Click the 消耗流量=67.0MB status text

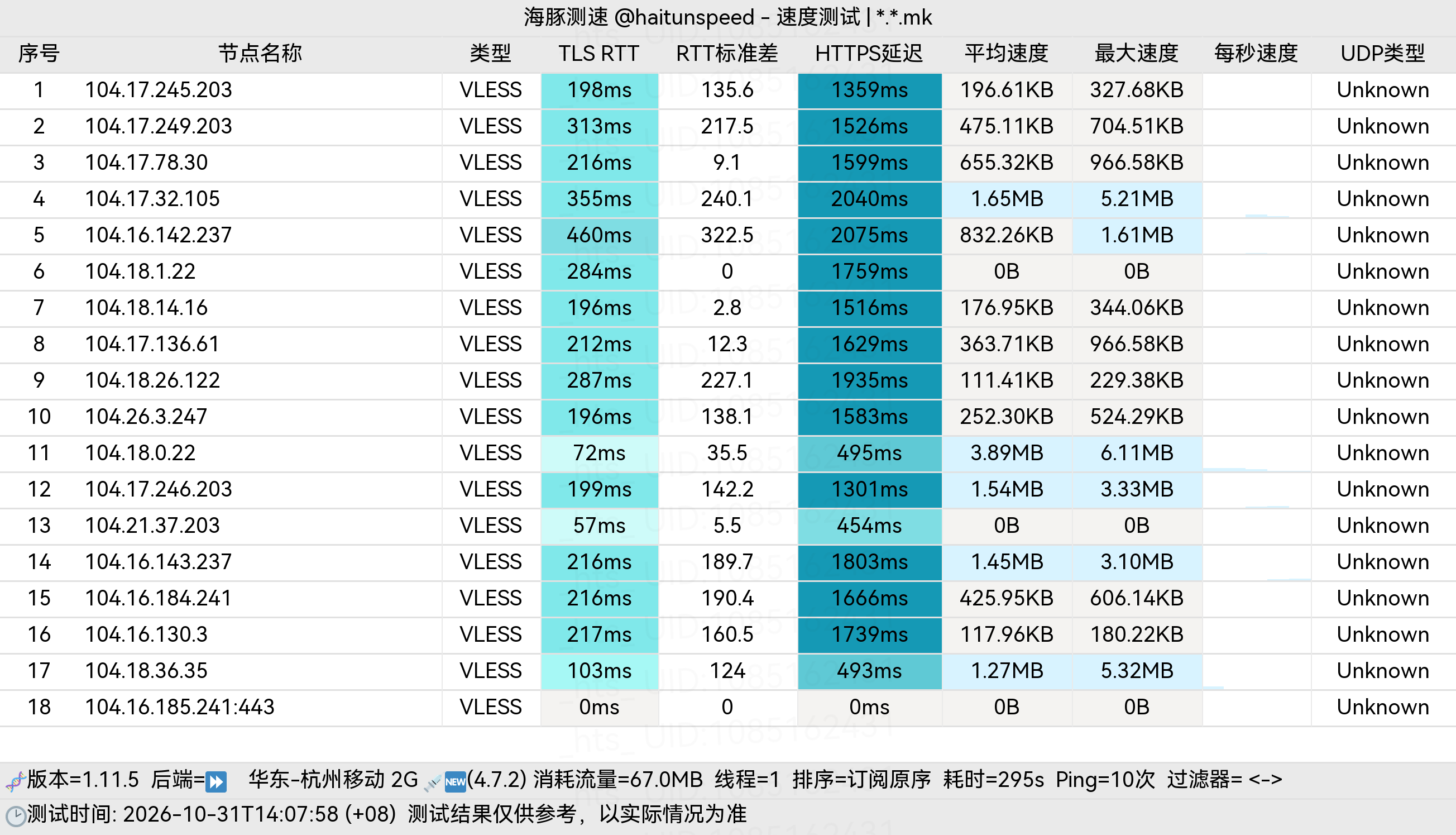pyautogui.click(x=618, y=780)
